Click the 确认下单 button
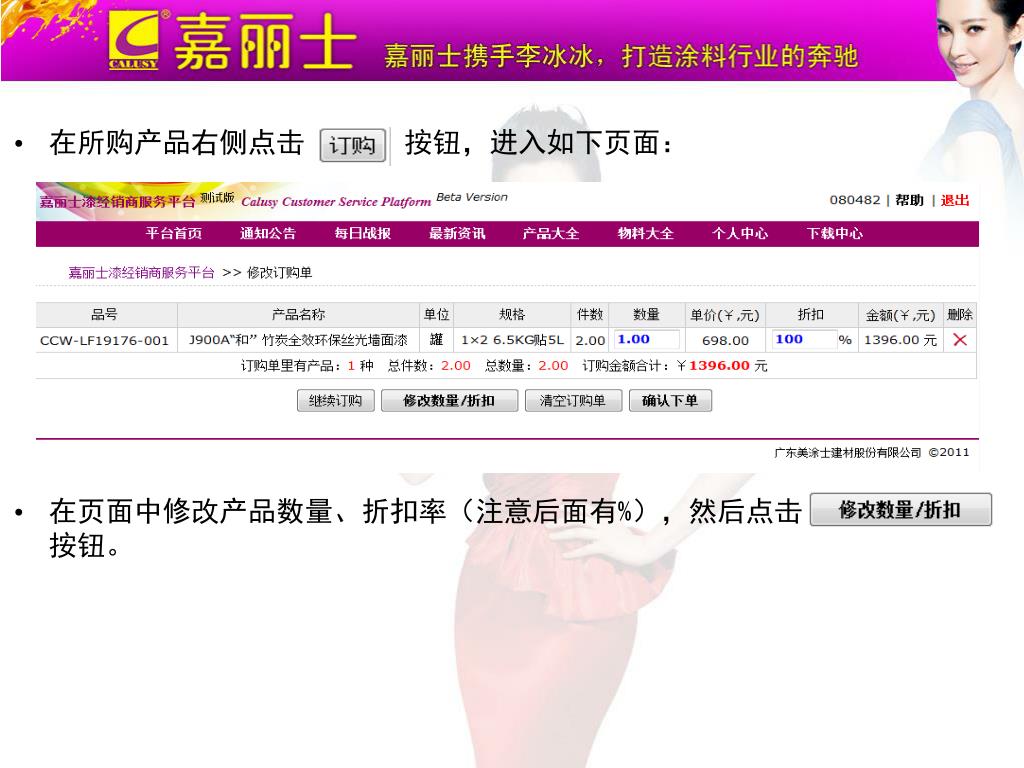This screenshot has width=1024, height=768. pyautogui.click(x=670, y=400)
